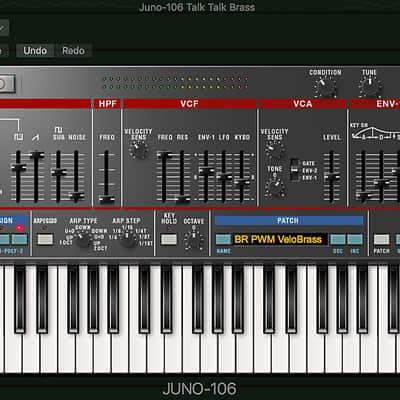Click the SUB oscillator level slider
This screenshot has height=400, width=400.
[x=58, y=176]
